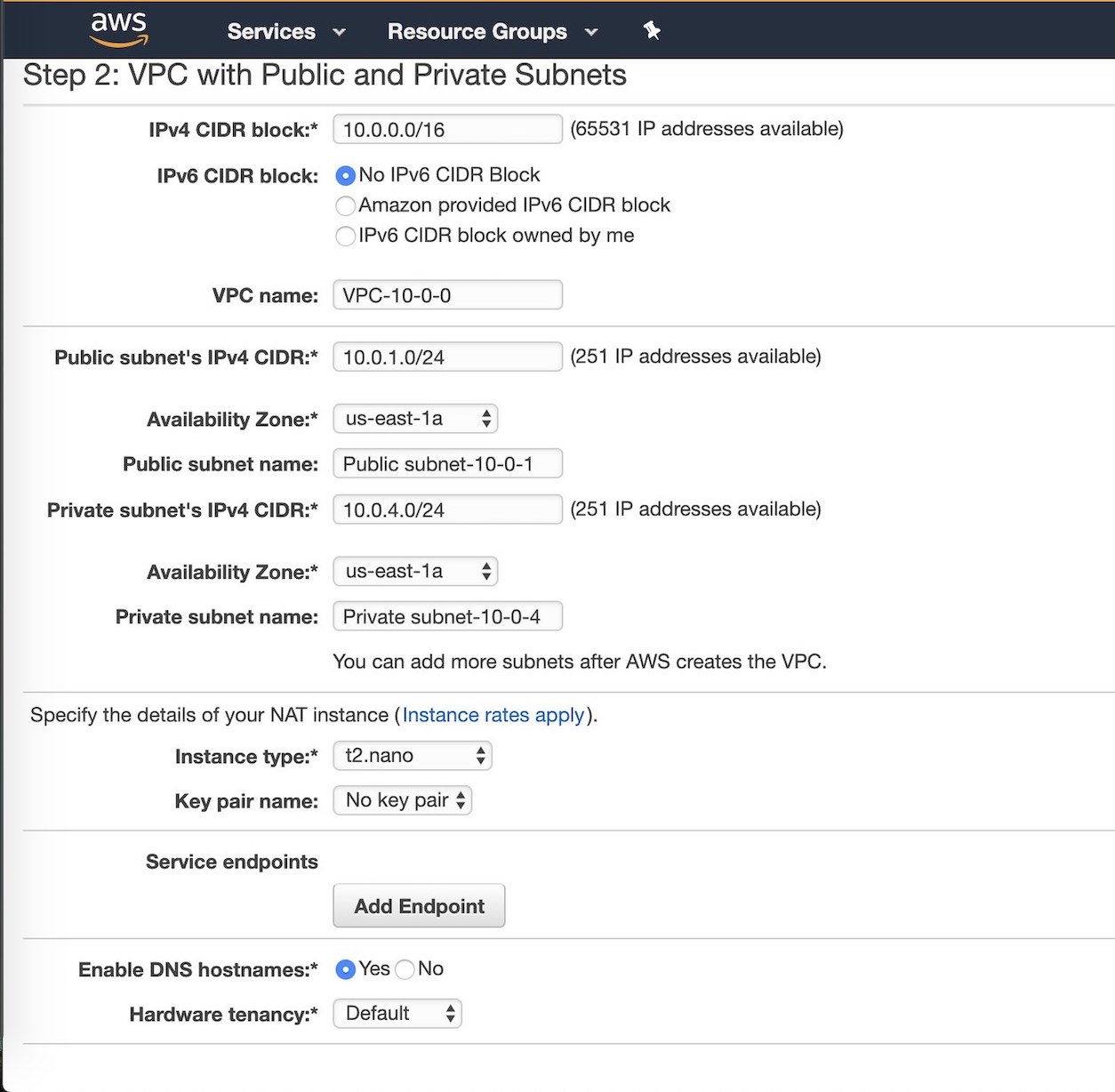Image resolution: width=1115 pixels, height=1092 pixels.
Task: Open the Services menu
Action: pos(286,31)
